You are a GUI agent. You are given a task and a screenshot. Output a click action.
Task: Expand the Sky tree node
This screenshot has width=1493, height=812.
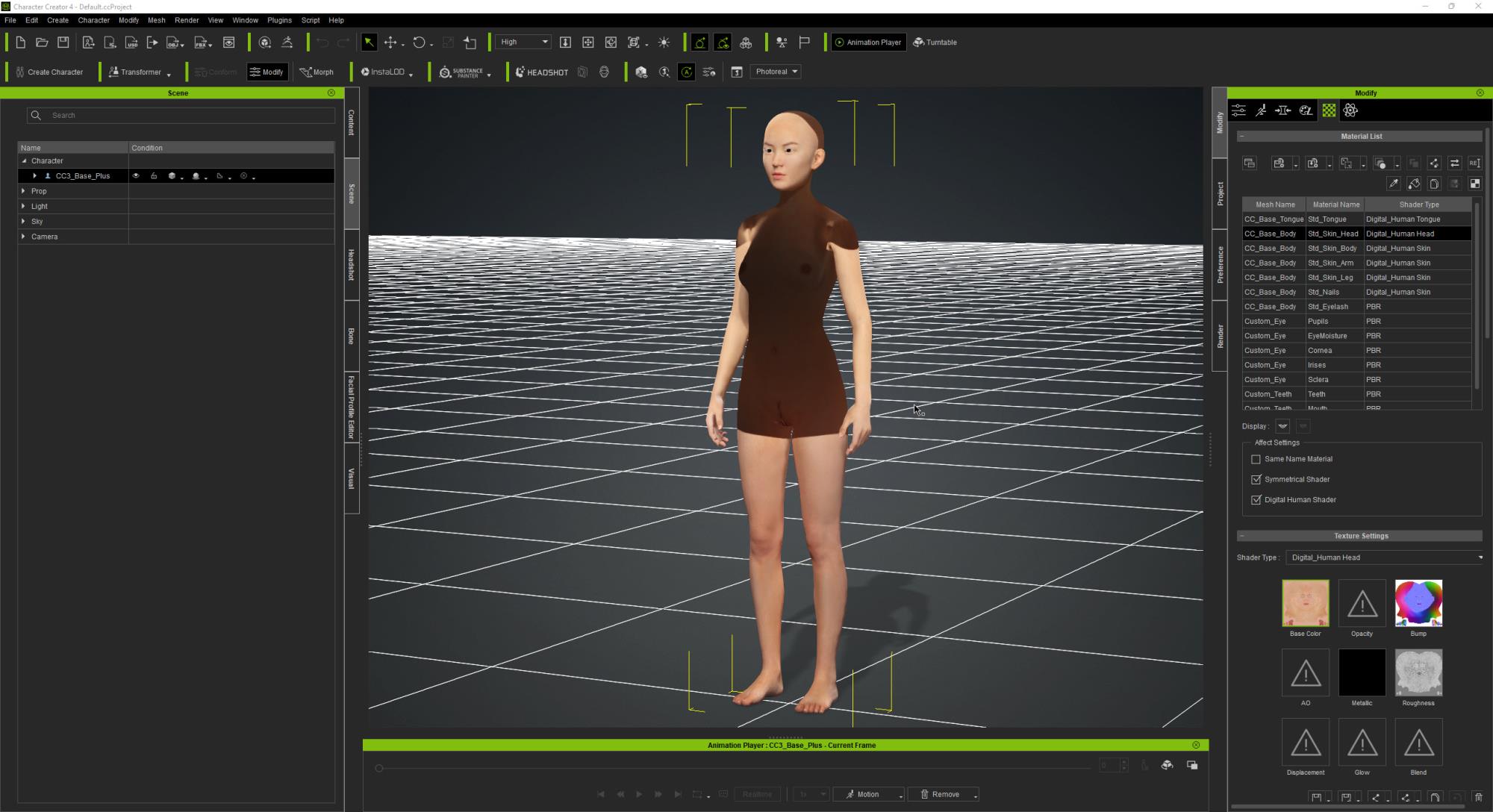pyautogui.click(x=24, y=222)
